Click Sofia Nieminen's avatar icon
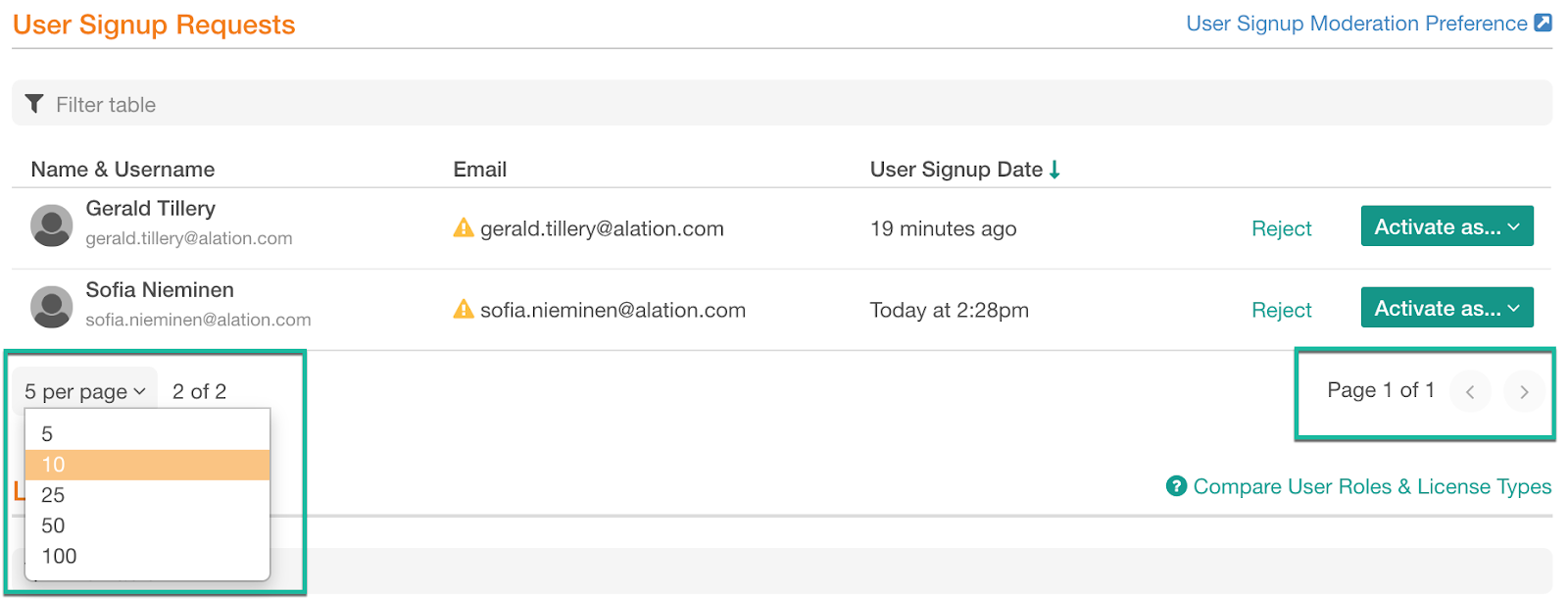1568x599 pixels. (x=52, y=307)
